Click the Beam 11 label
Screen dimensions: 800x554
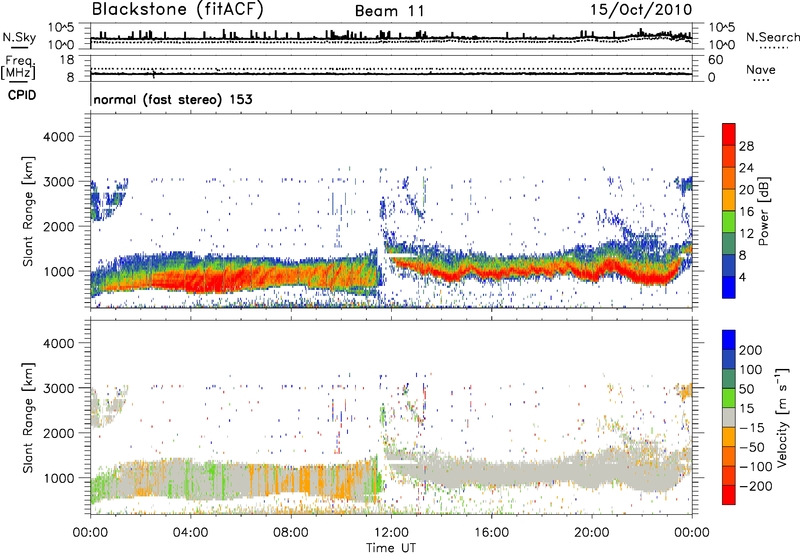[x=390, y=11]
